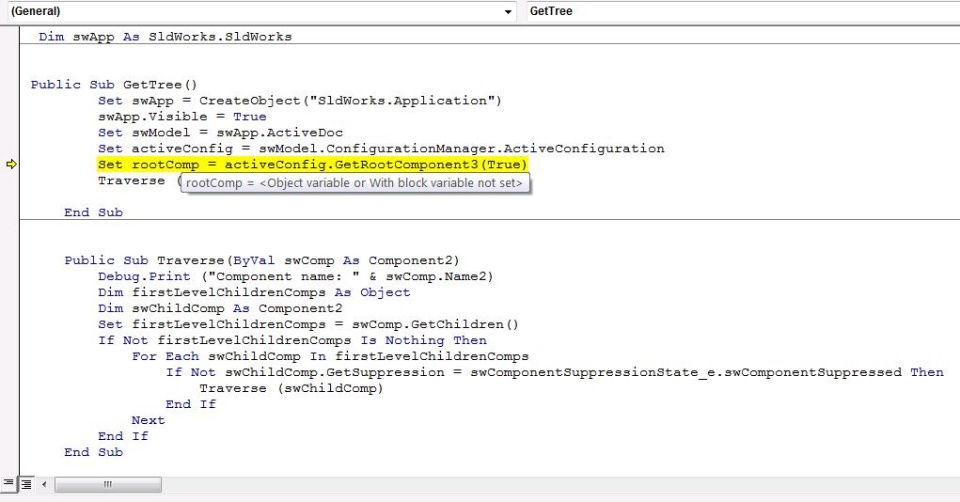Click 'Dim firstLevelChildrenComps As Object' line
Screen dimensions: 960x502
pos(254,292)
